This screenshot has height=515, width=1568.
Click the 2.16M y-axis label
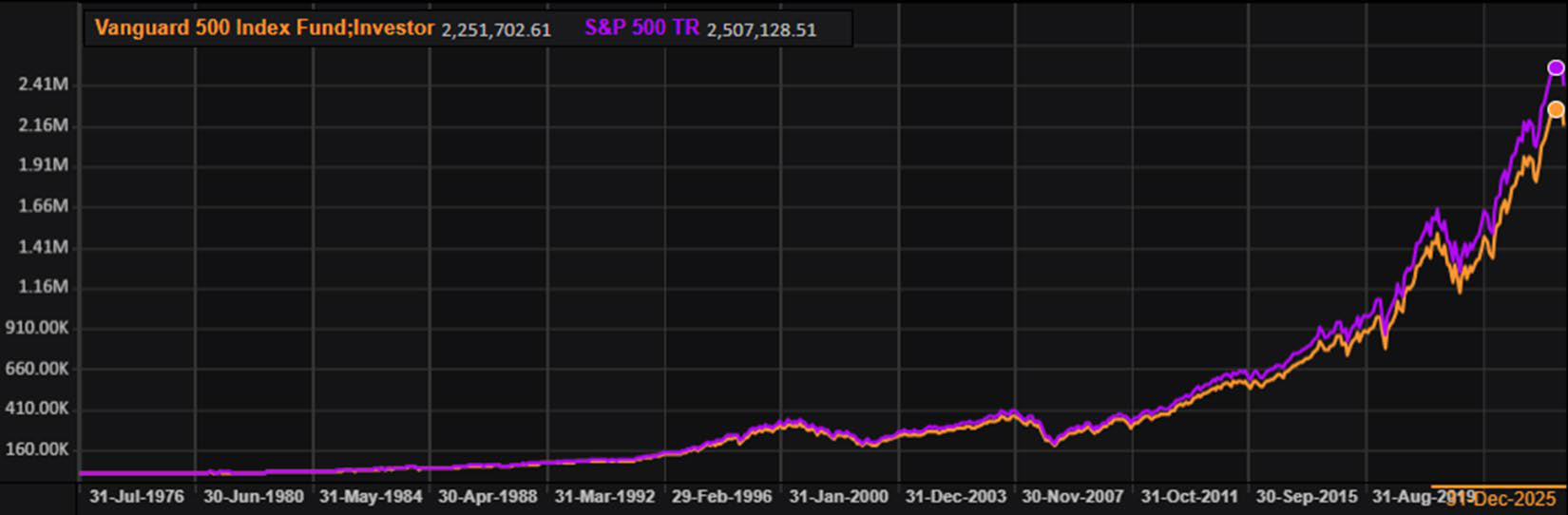coord(43,125)
